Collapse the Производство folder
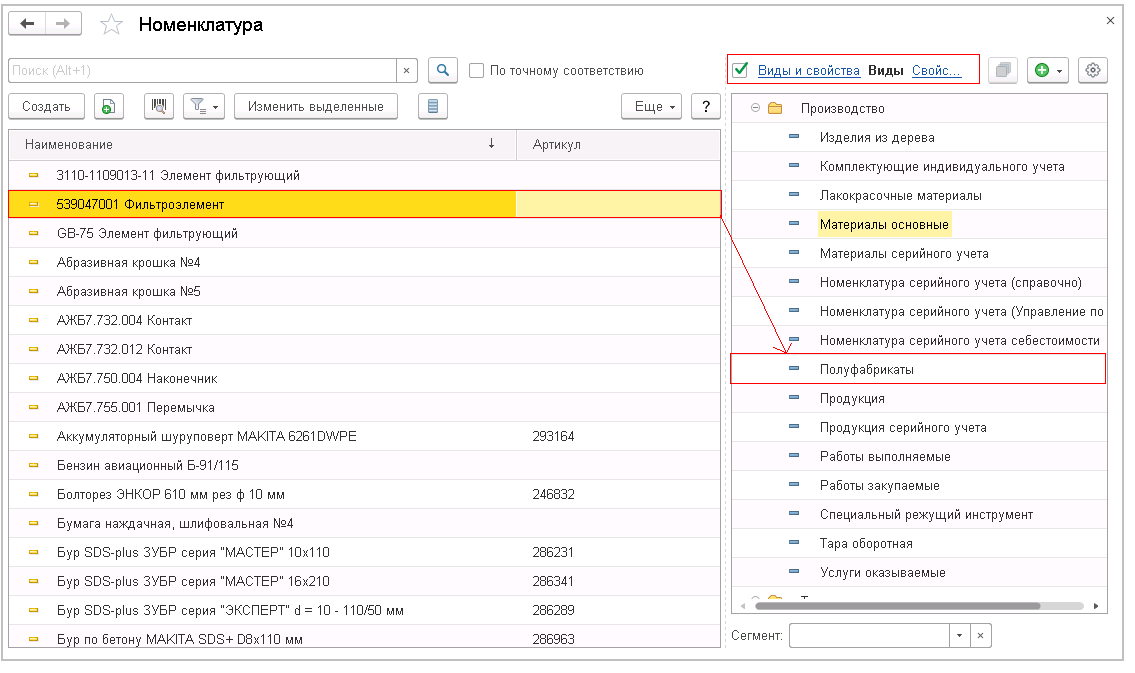 756,108
